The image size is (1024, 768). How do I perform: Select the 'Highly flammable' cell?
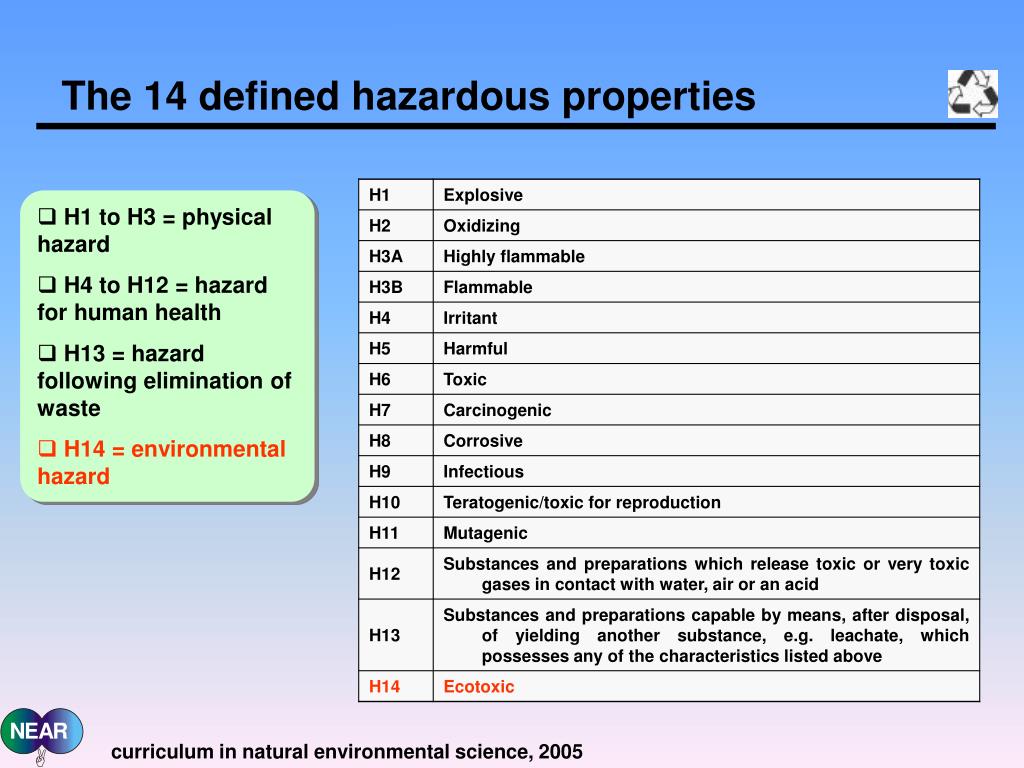tap(706, 256)
